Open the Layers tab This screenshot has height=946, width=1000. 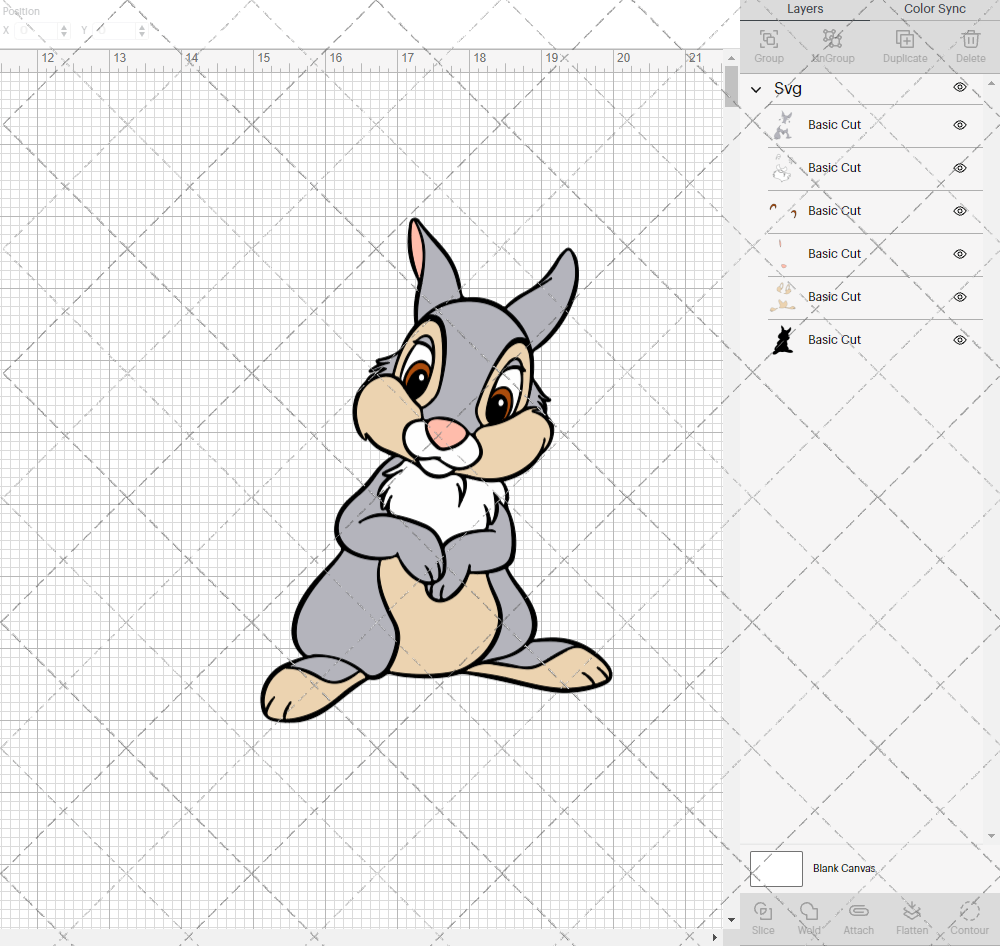click(805, 9)
